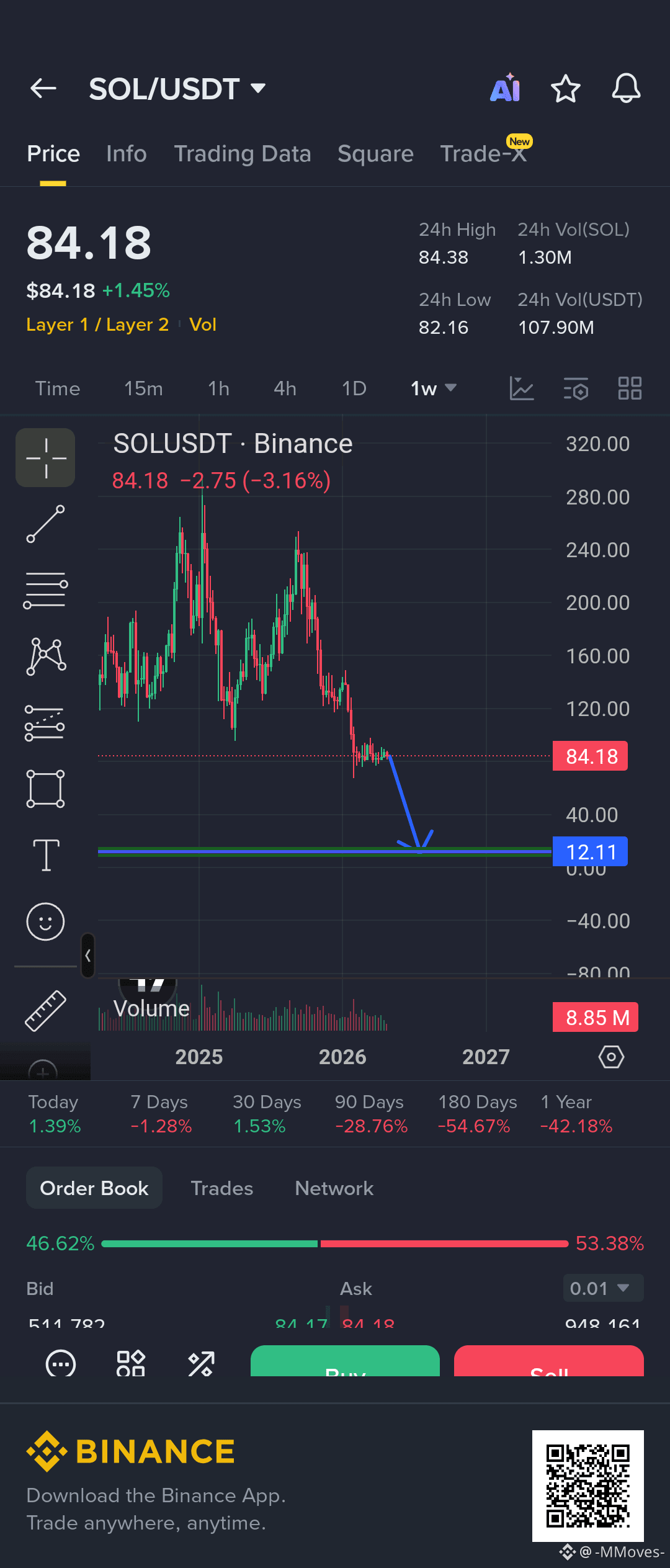This screenshot has height=1568, width=670.
Task: Open the AI assistant icon
Action: click(x=505, y=87)
